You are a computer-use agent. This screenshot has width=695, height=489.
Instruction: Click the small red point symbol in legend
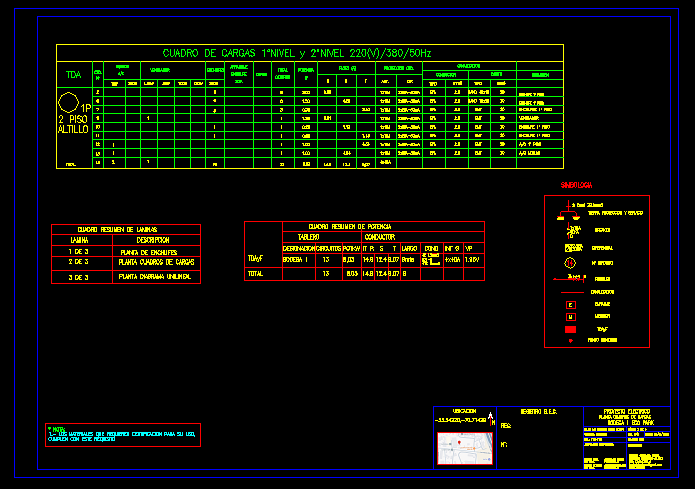570,340
